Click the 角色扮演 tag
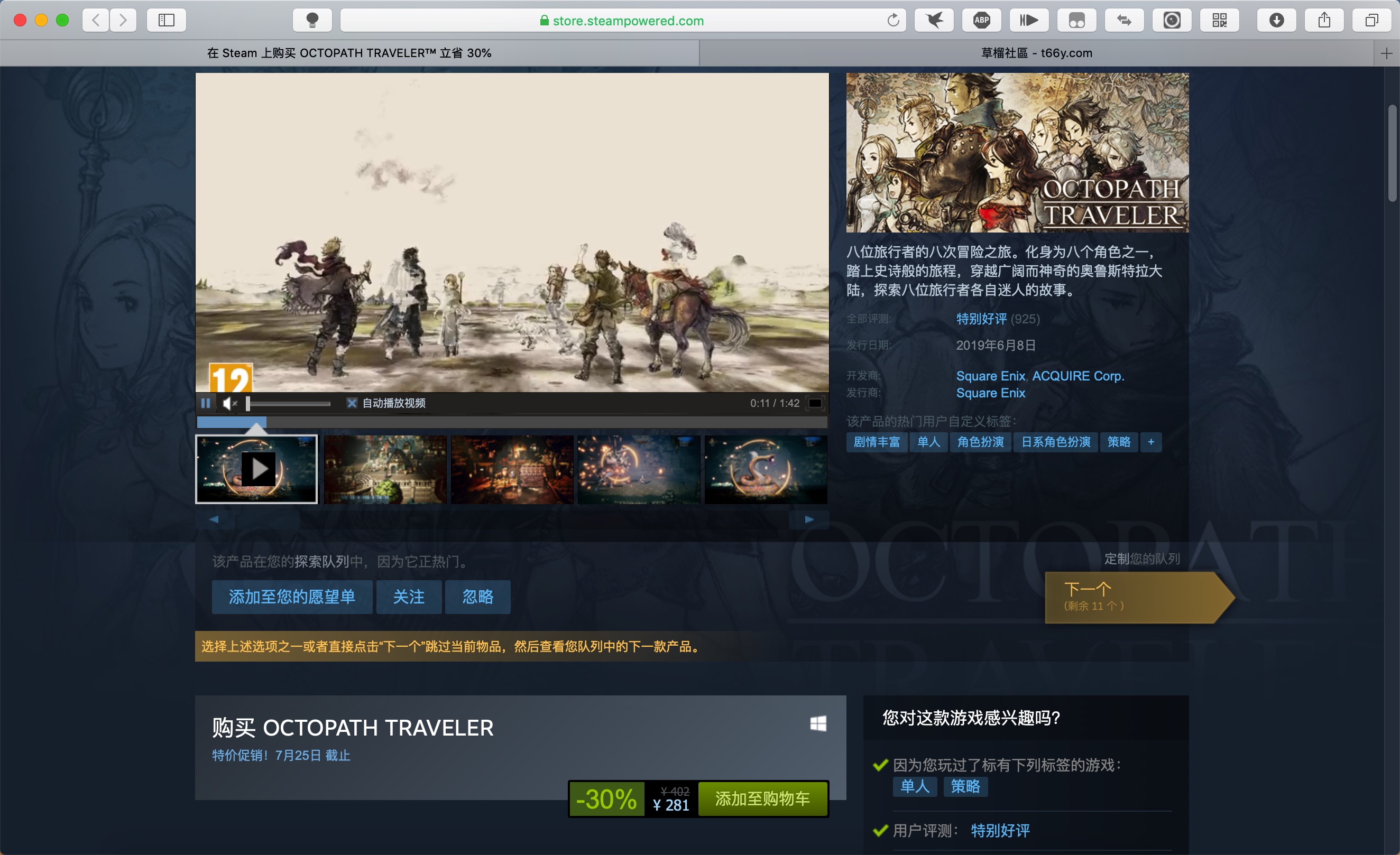 click(x=981, y=442)
